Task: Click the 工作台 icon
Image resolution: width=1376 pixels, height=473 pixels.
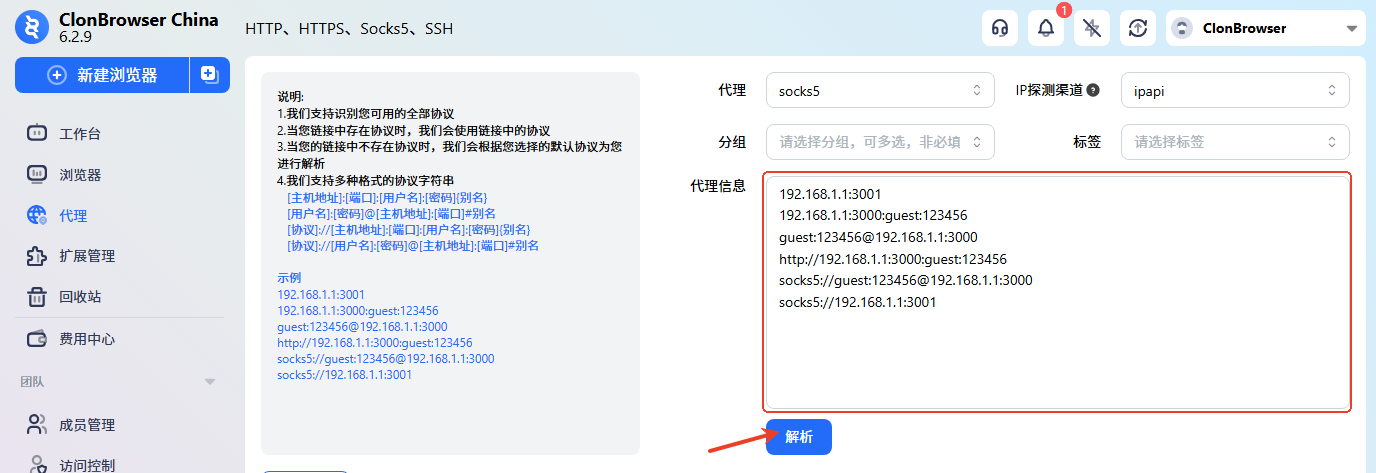Action: [37, 133]
